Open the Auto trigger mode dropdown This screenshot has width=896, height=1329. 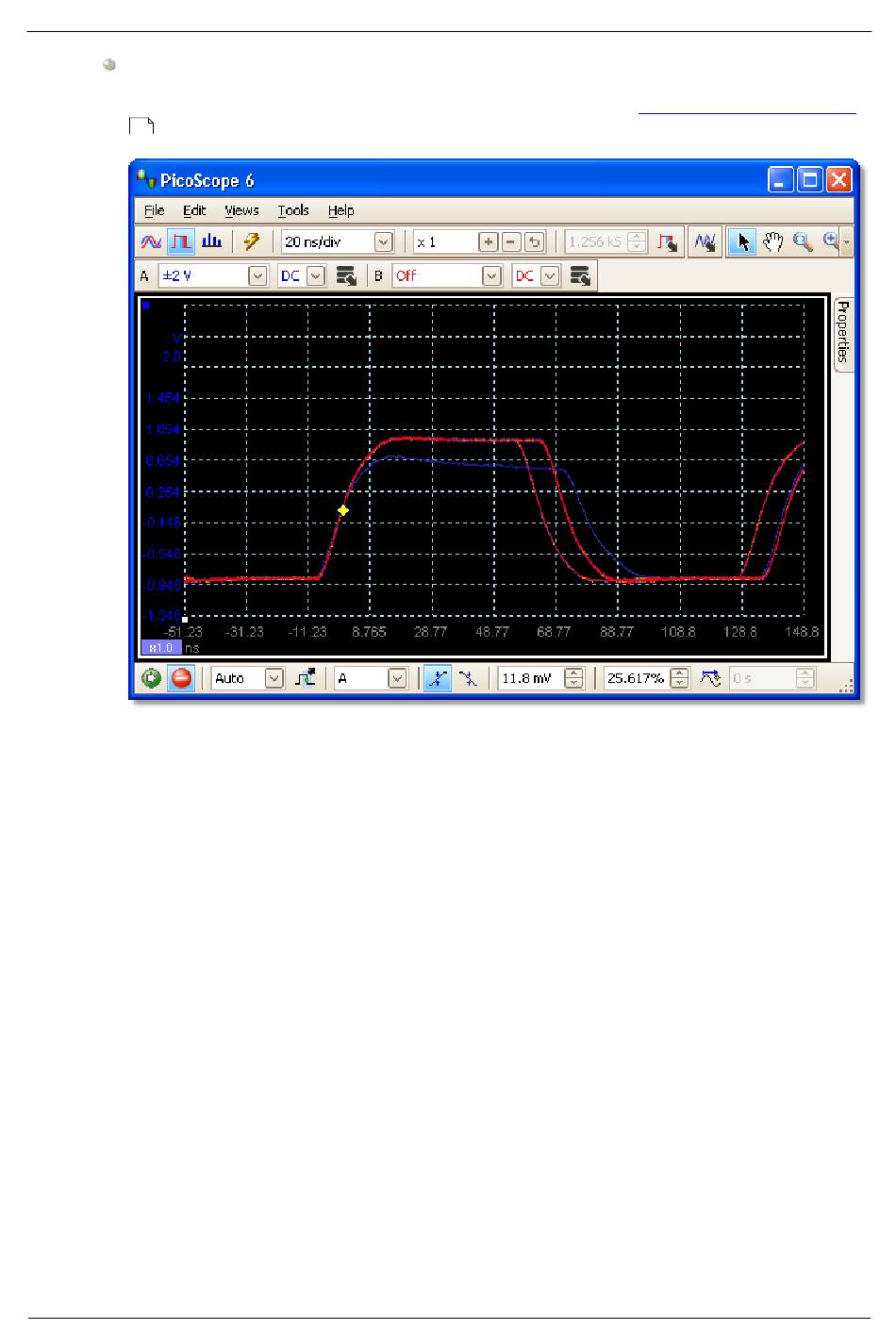coord(274,678)
